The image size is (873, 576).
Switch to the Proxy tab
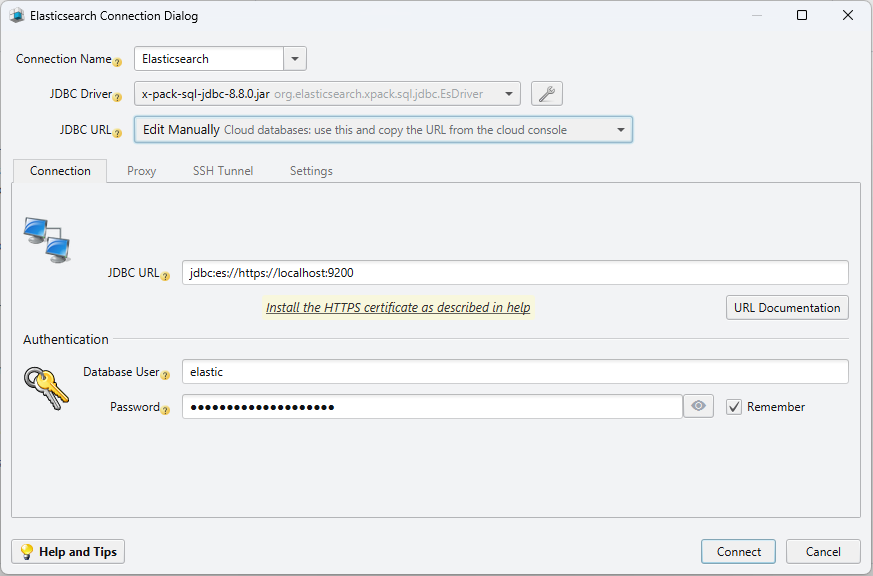point(141,170)
